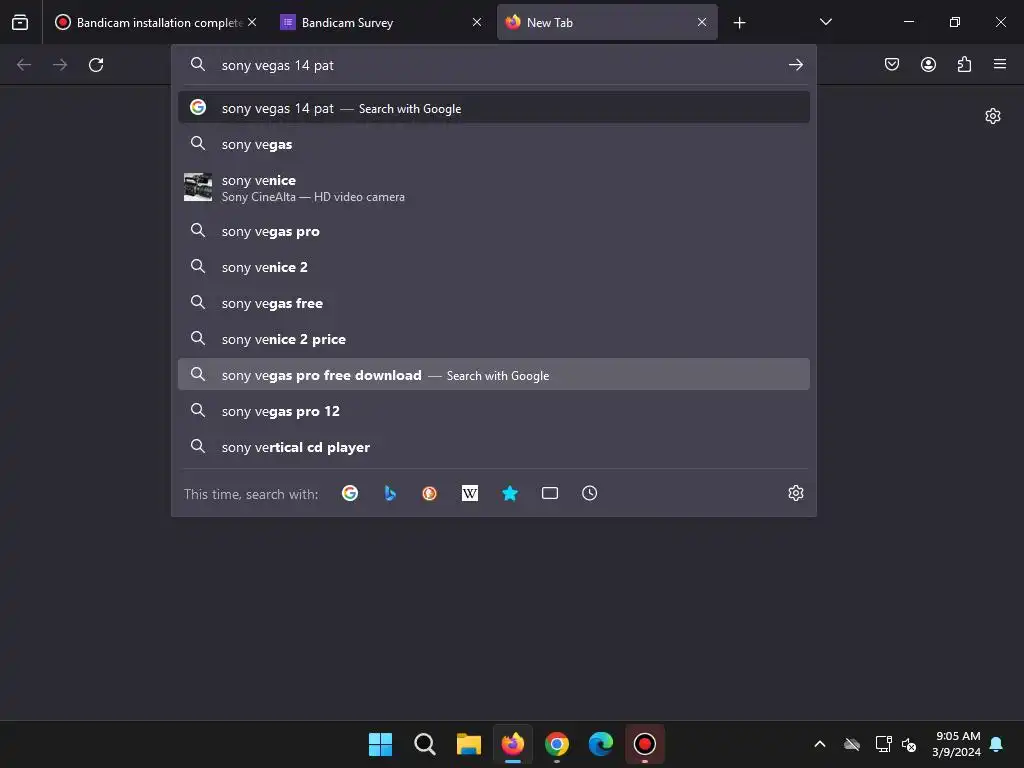Show hidden system tray icons
This screenshot has width=1024, height=768.
point(820,744)
